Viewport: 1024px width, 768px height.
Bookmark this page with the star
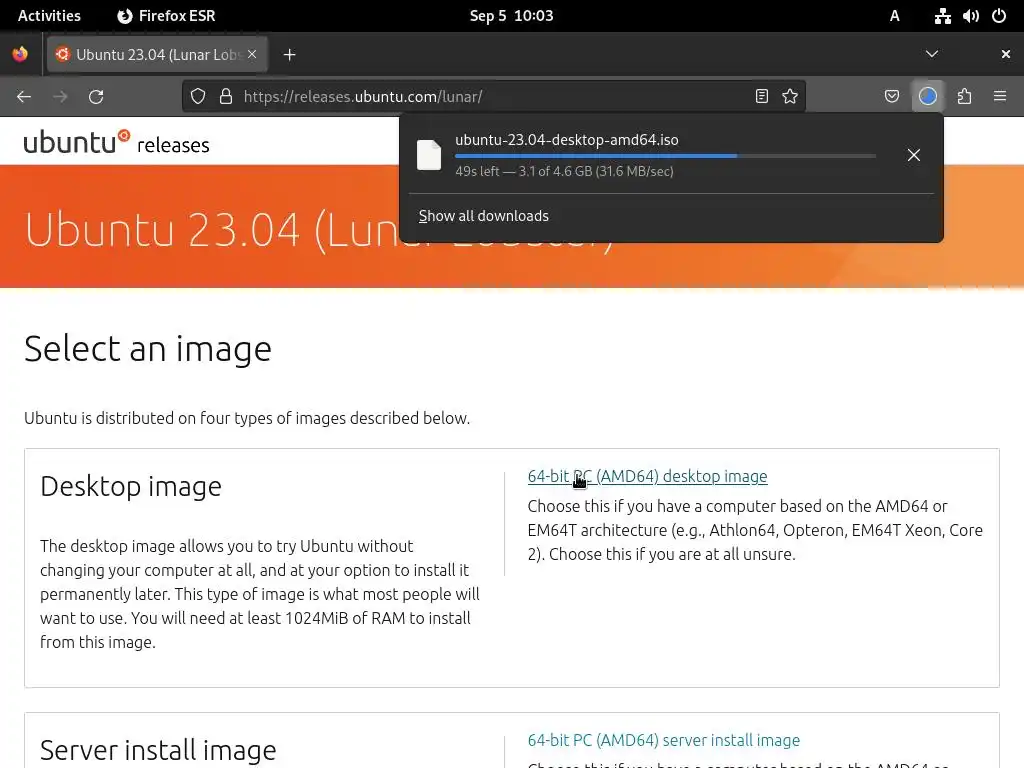(790, 97)
